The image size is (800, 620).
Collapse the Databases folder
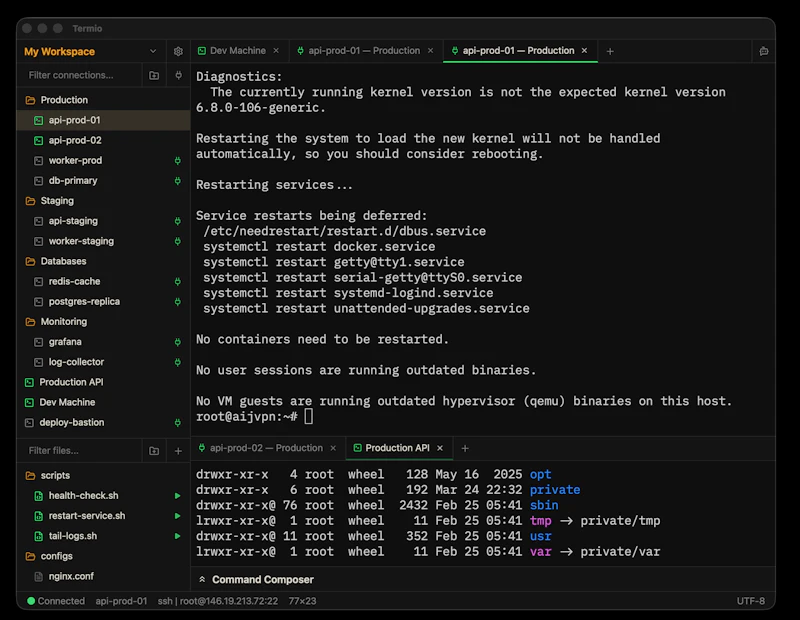[55, 261]
